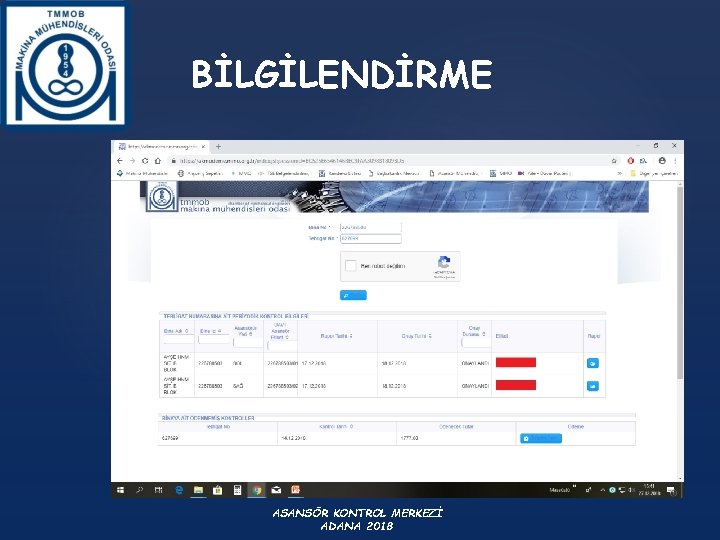This screenshot has height=540, width=720.
Task: Open the bookmark with the video camera icon
Action: coord(544,173)
